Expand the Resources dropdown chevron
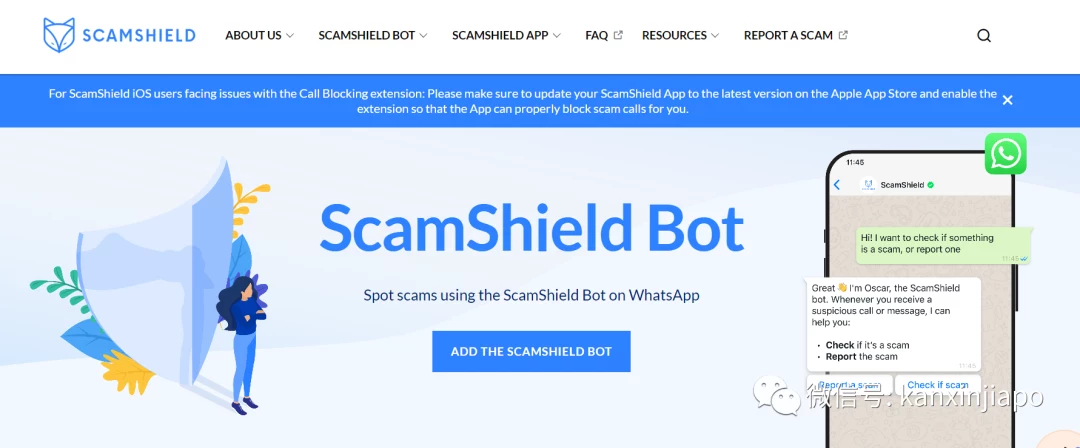Viewport: 1080px width, 448px height. tap(715, 35)
